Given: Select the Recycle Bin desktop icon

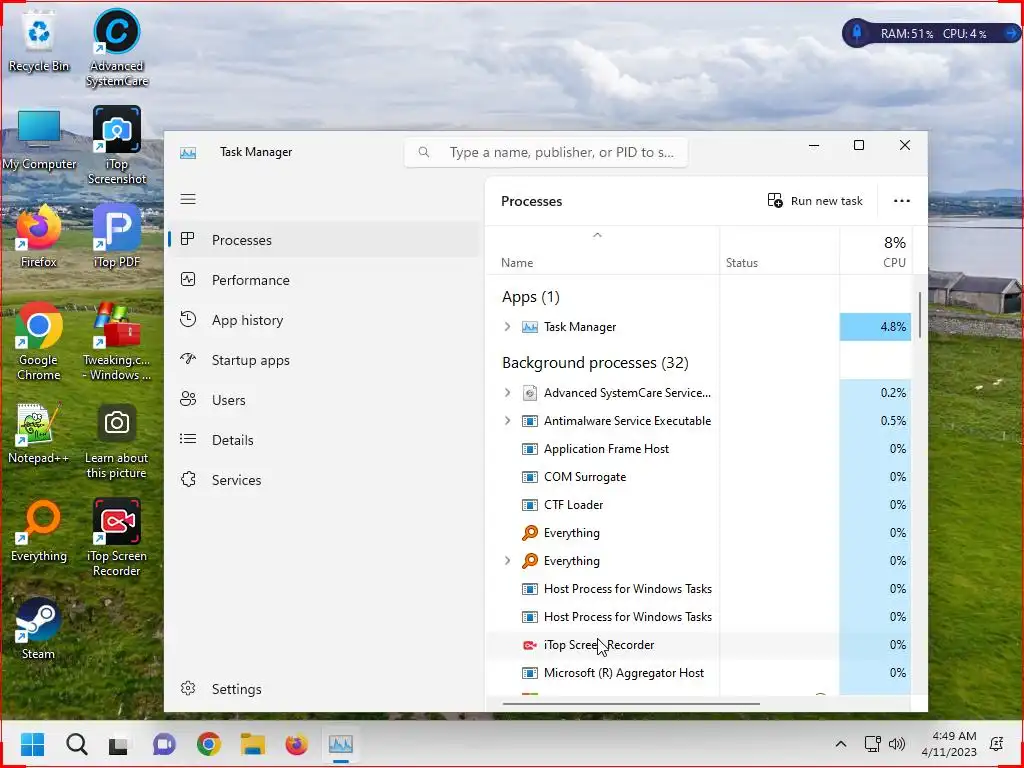Looking at the screenshot, I should (x=39, y=42).
